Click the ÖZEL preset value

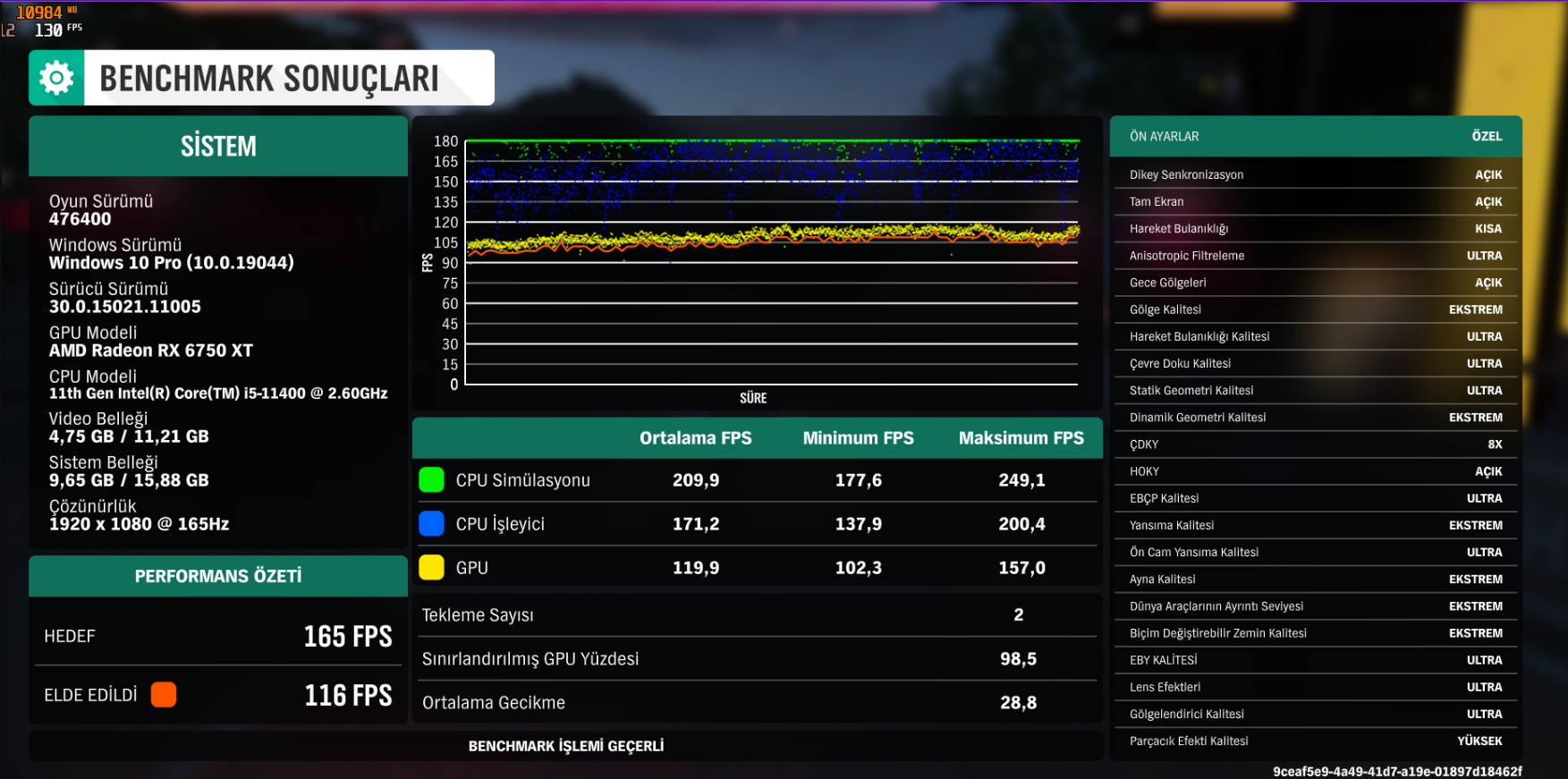(1487, 136)
